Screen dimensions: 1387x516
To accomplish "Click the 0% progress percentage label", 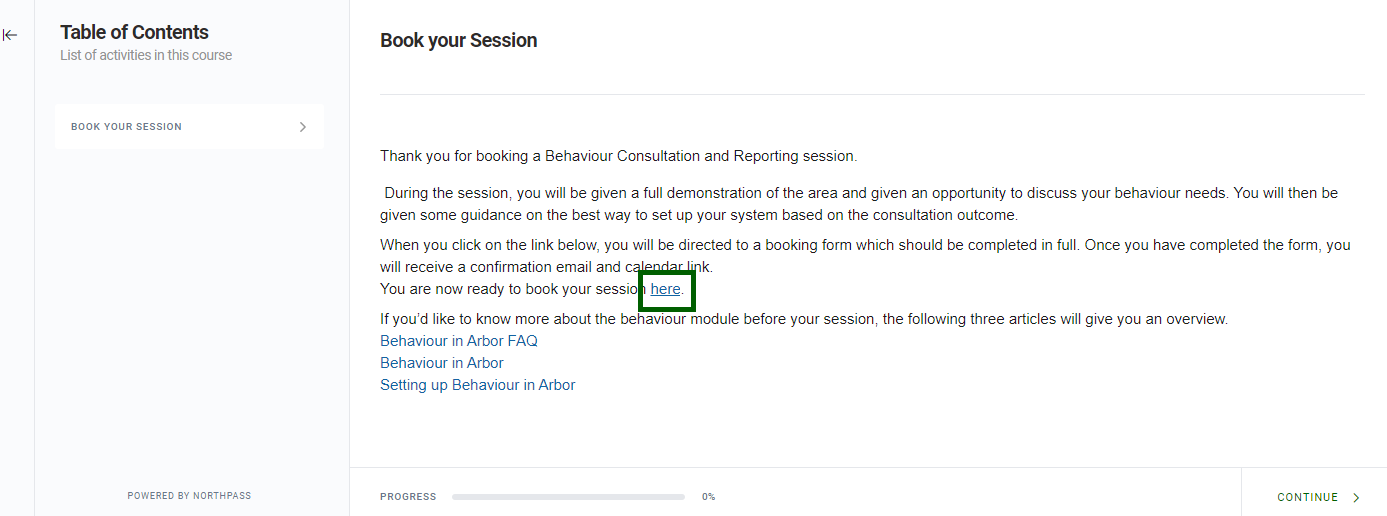I will (x=708, y=497).
